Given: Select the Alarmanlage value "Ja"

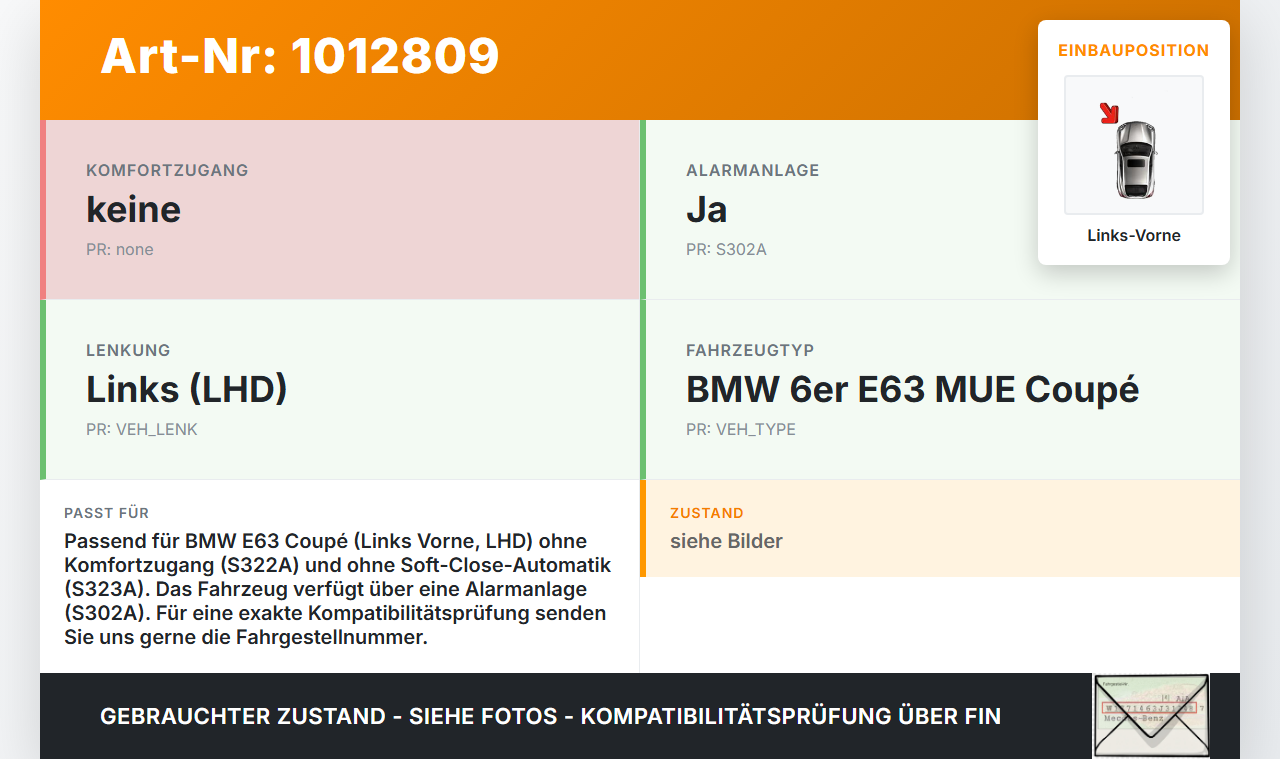Looking at the screenshot, I should coord(707,209).
